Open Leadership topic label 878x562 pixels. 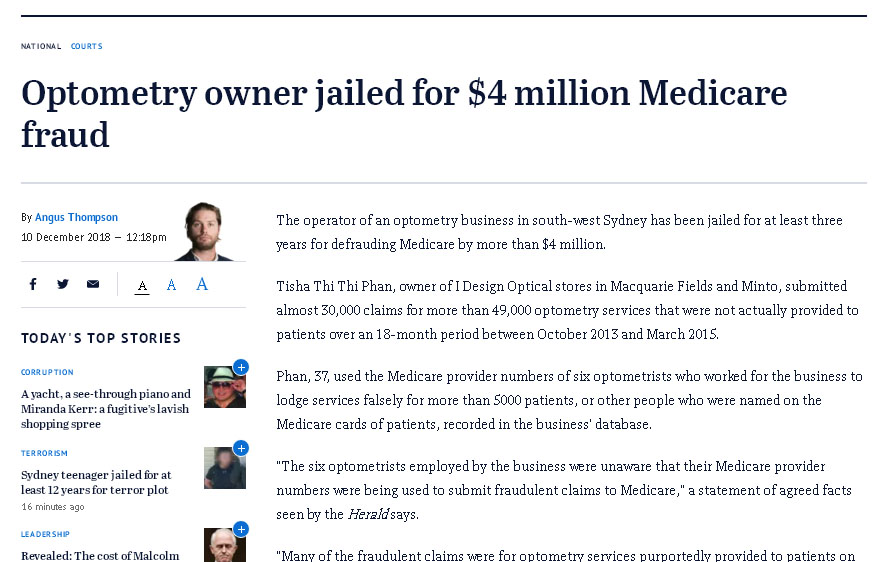(x=45, y=534)
